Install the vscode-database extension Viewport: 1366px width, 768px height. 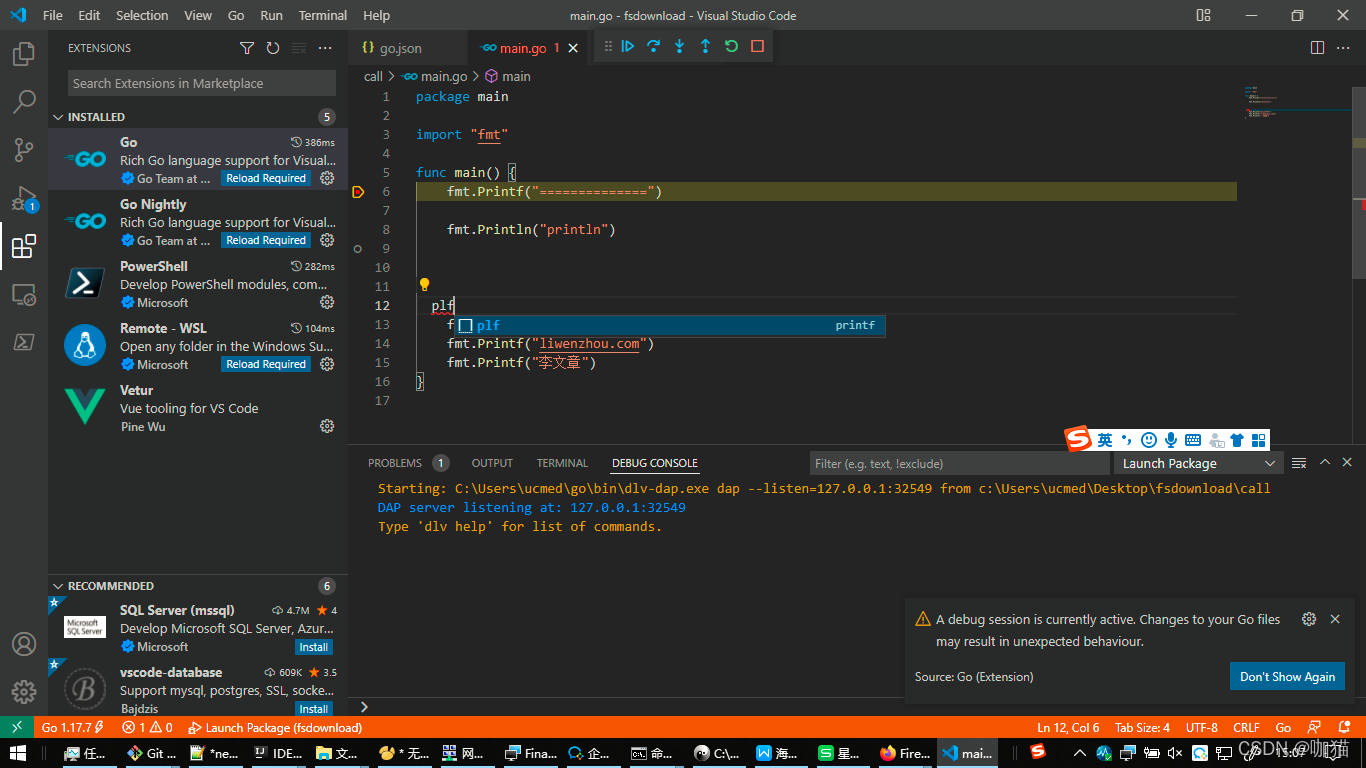click(x=314, y=709)
